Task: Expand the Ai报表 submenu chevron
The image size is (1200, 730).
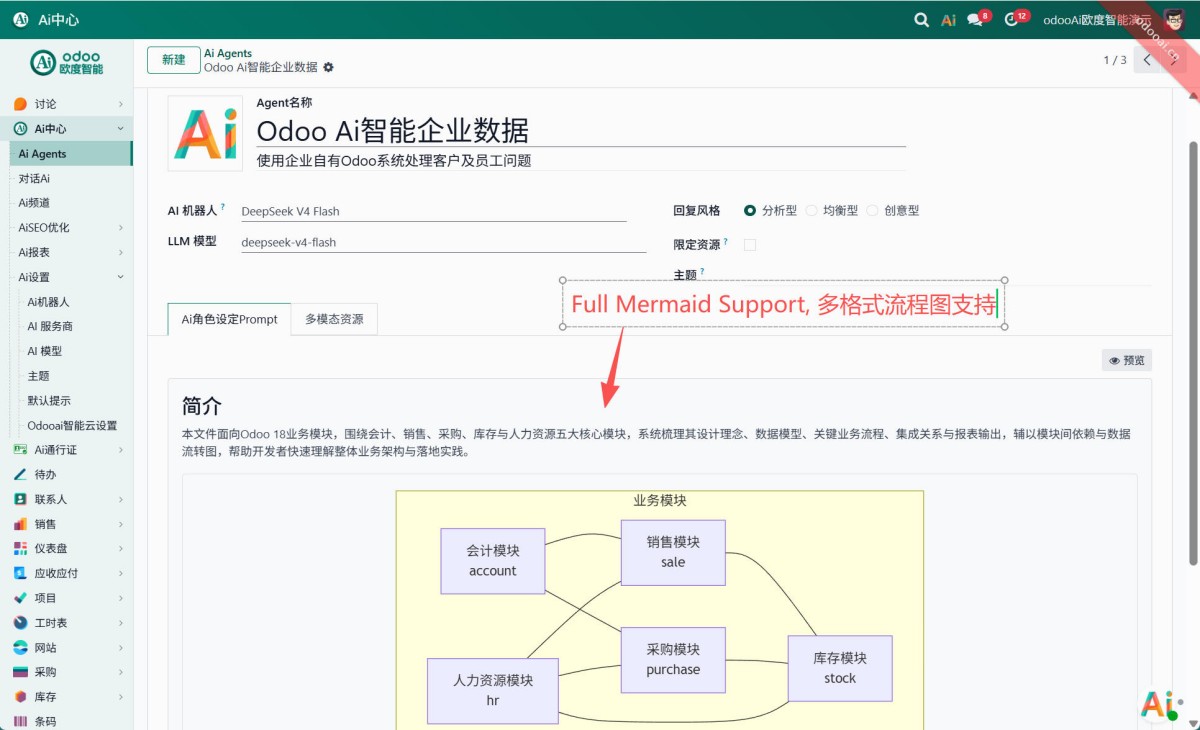Action: (x=120, y=252)
